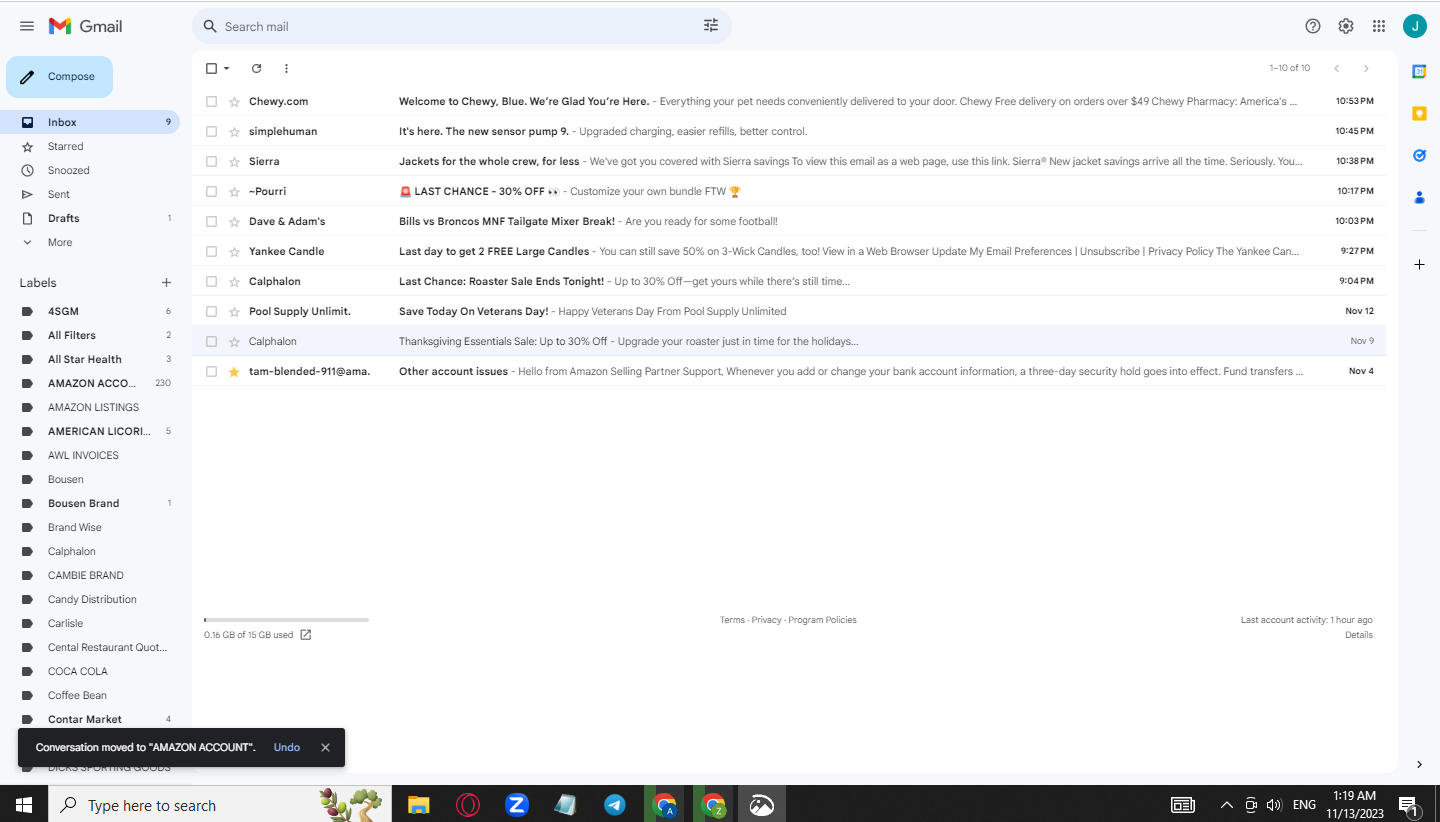Show the previous page of emails
This screenshot has height=822, width=1440.
coord(1336,68)
